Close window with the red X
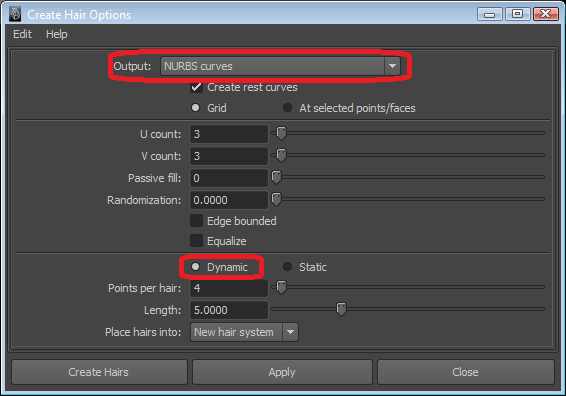Screen dimensions: 566x396 546,14
